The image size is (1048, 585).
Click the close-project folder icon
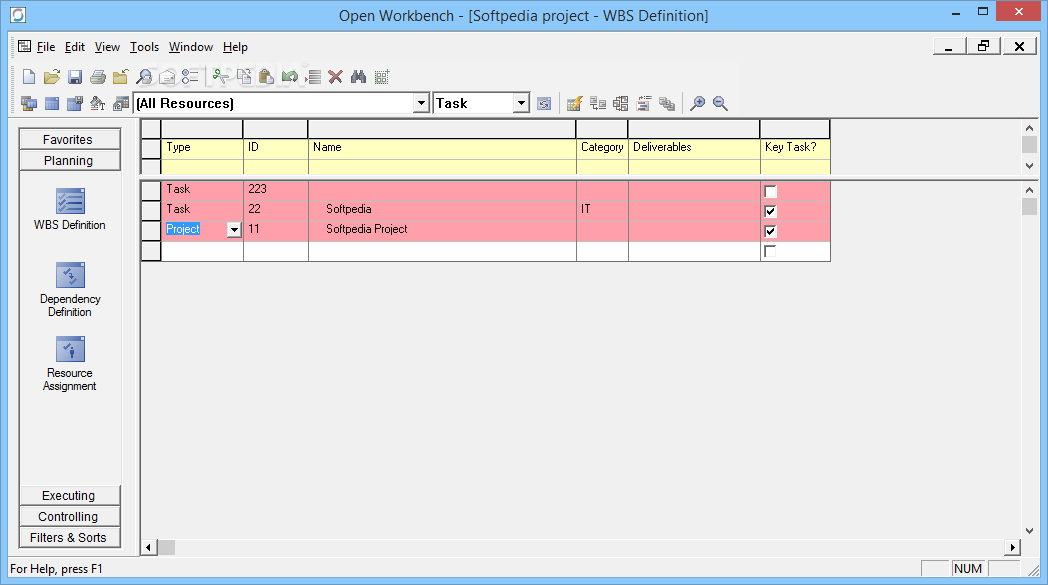point(120,77)
